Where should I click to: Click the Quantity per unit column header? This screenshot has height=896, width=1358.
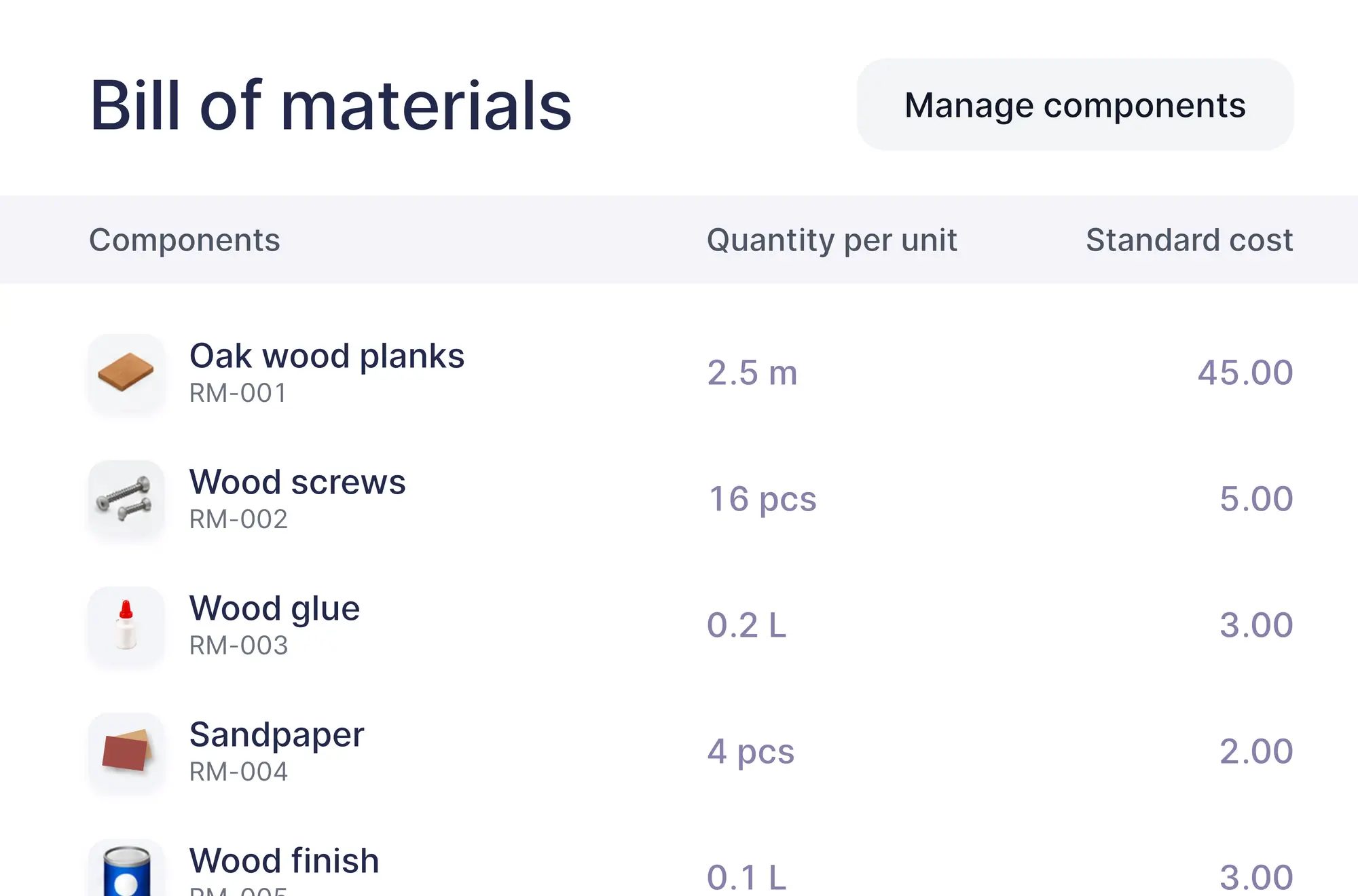(x=832, y=240)
